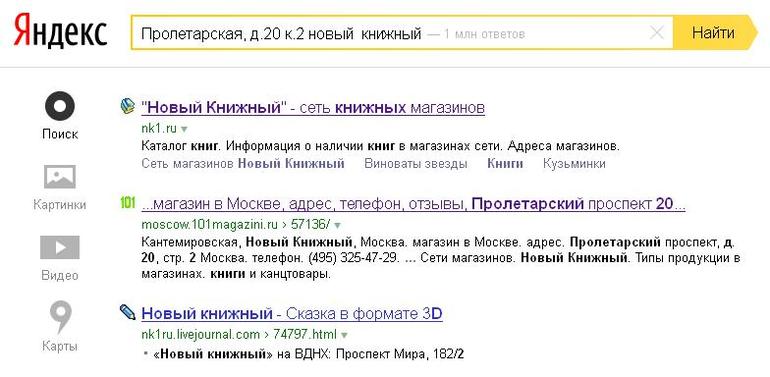Screen dimensions: 770x377
Task: Click the nk1ru.livejournal.com URL
Action: [200, 335]
